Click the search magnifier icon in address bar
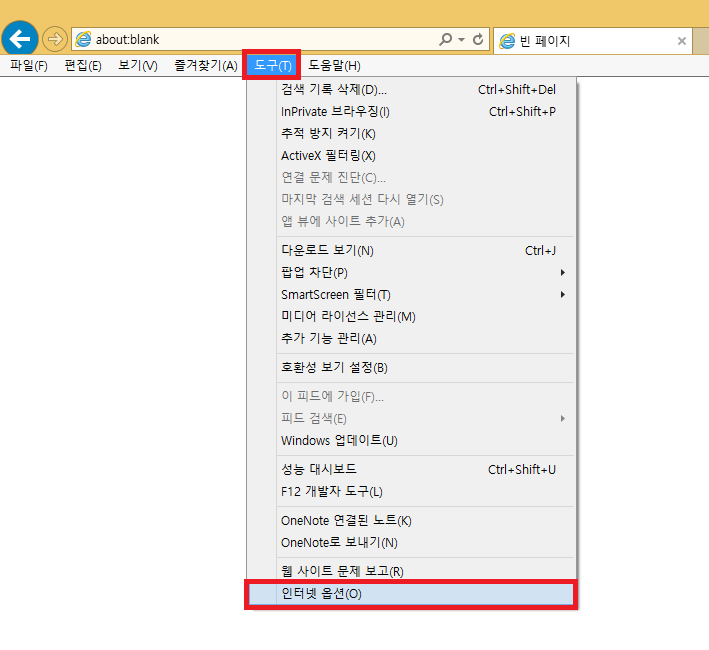 [x=445, y=39]
